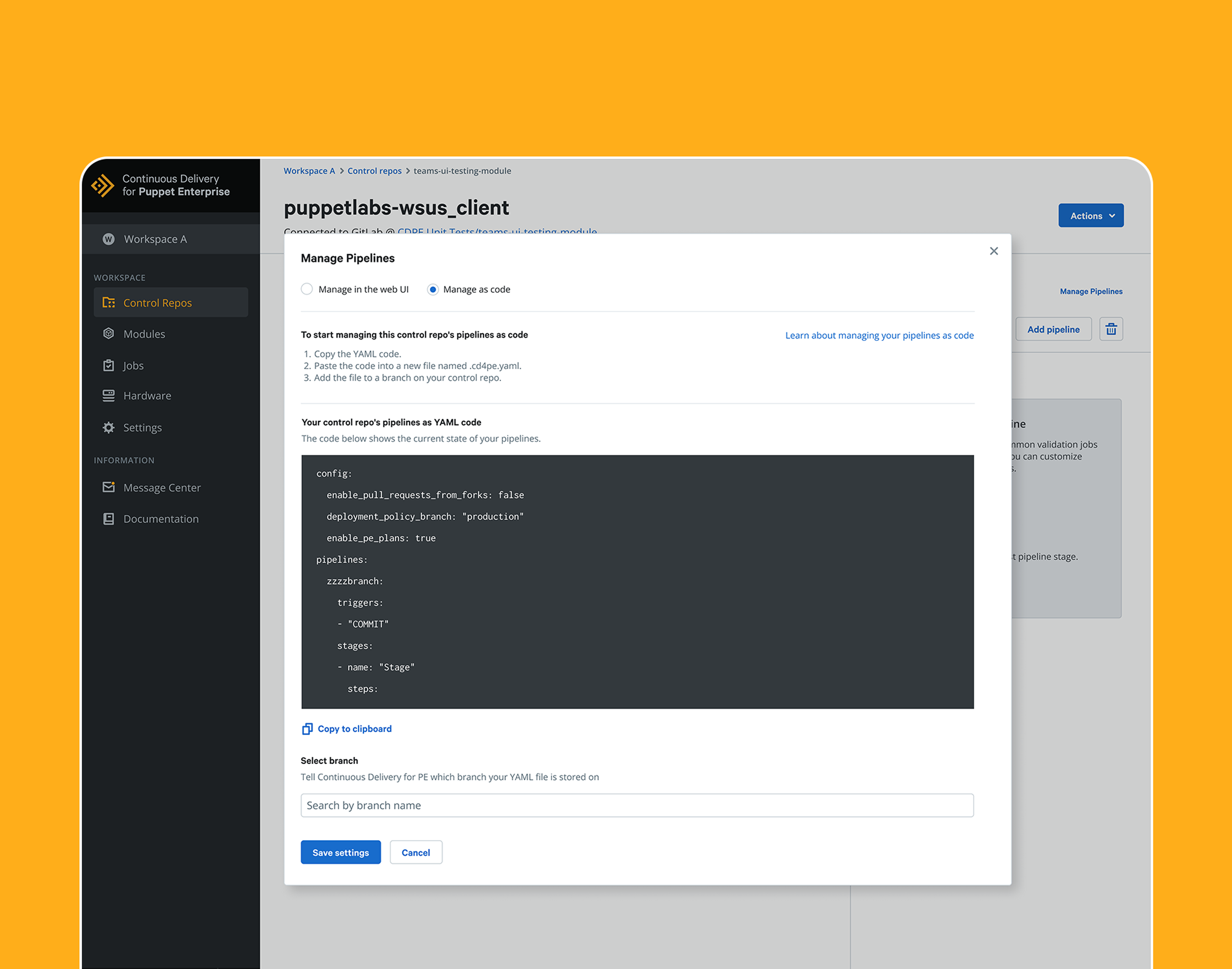Open the Actions dropdown button
This screenshot has height=969, width=1232.
pos(1091,216)
